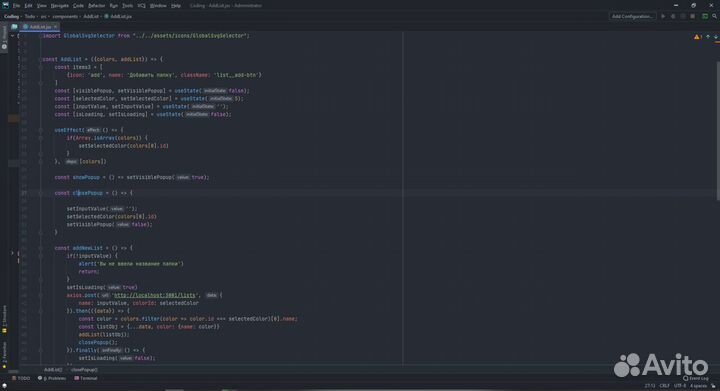The image size is (720, 391).
Task: Click the Todo breadcrumb in navigation bar
Action: tap(30, 16)
